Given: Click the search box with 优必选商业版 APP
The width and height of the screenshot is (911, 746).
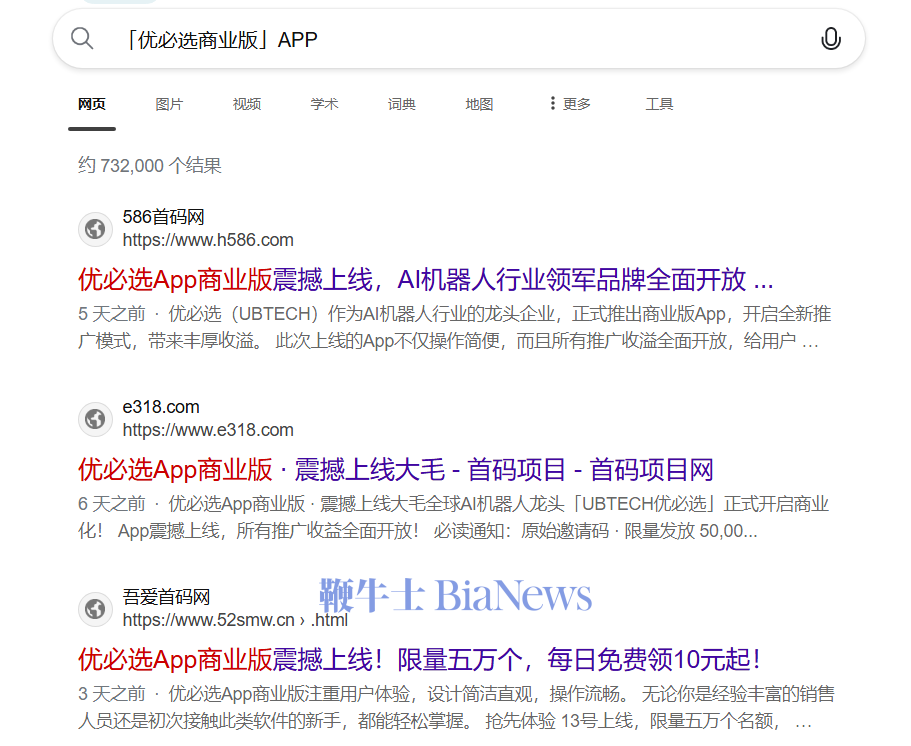Looking at the screenshot, I should 458,39.
